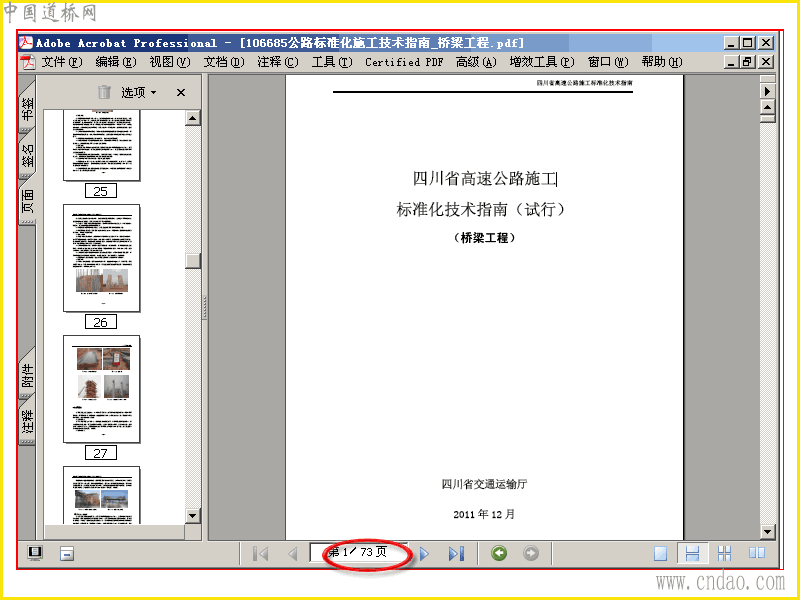This screenshot has width=800, height=600.
Task: Open the 选项 dropdown in pages panel
Action: (139, 92)
